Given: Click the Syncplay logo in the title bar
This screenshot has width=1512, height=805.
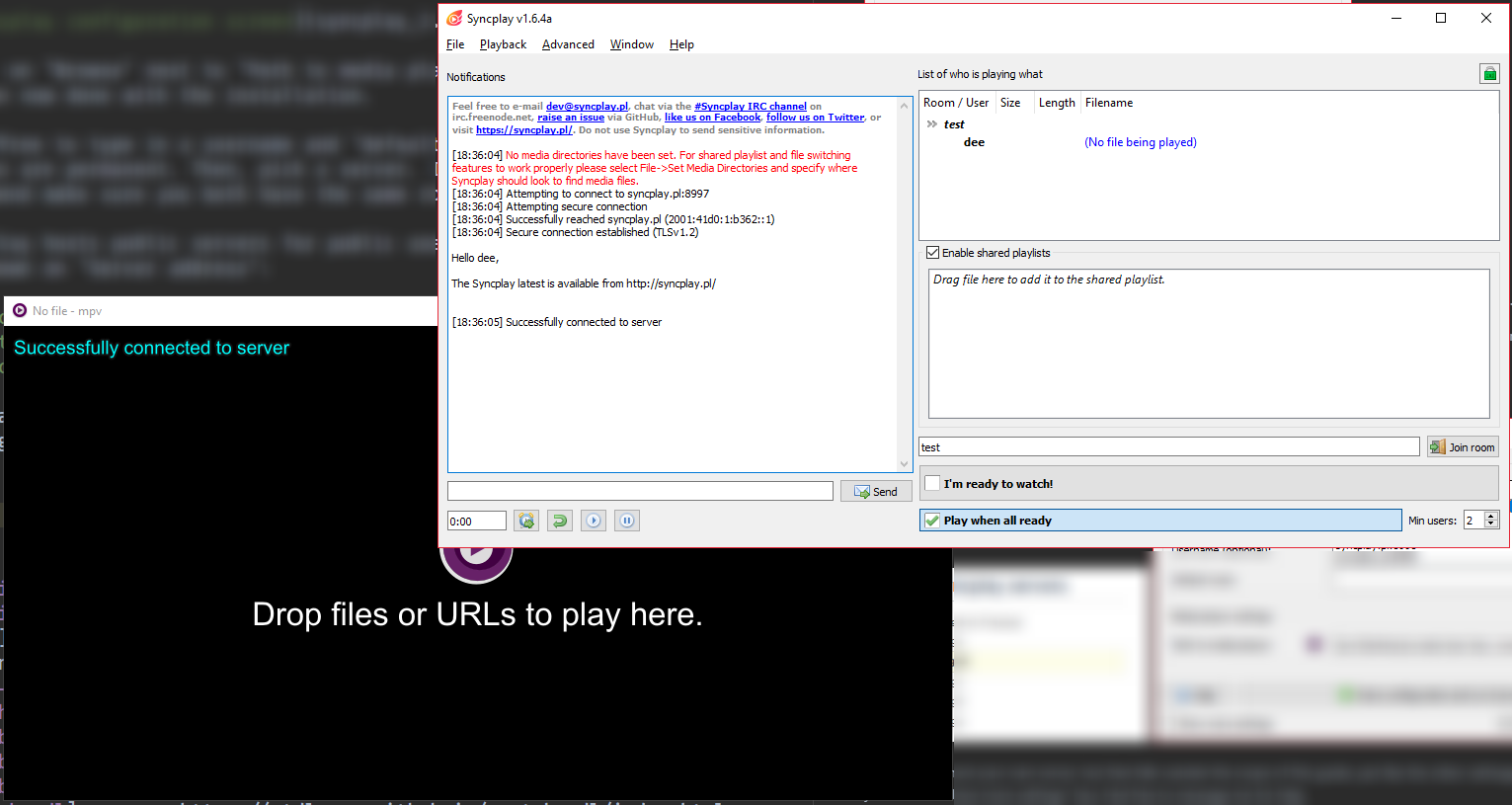Looking at the screenshot, I should [x=455, y=17].
